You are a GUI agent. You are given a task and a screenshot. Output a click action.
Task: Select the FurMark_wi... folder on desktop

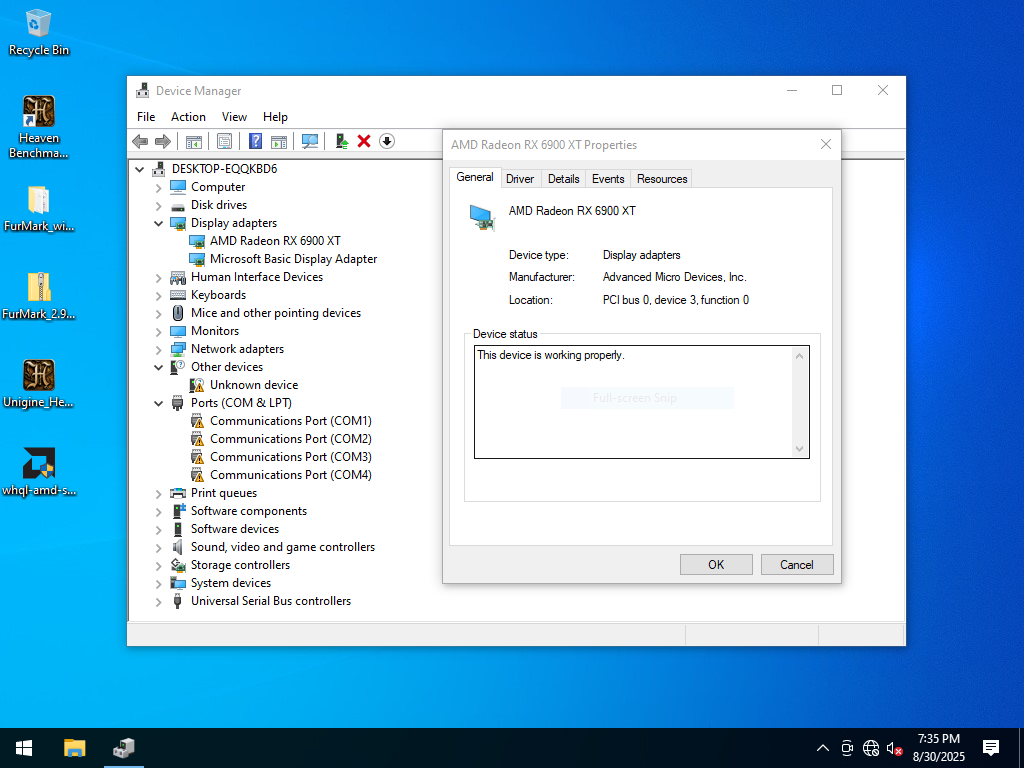(39, 209)
